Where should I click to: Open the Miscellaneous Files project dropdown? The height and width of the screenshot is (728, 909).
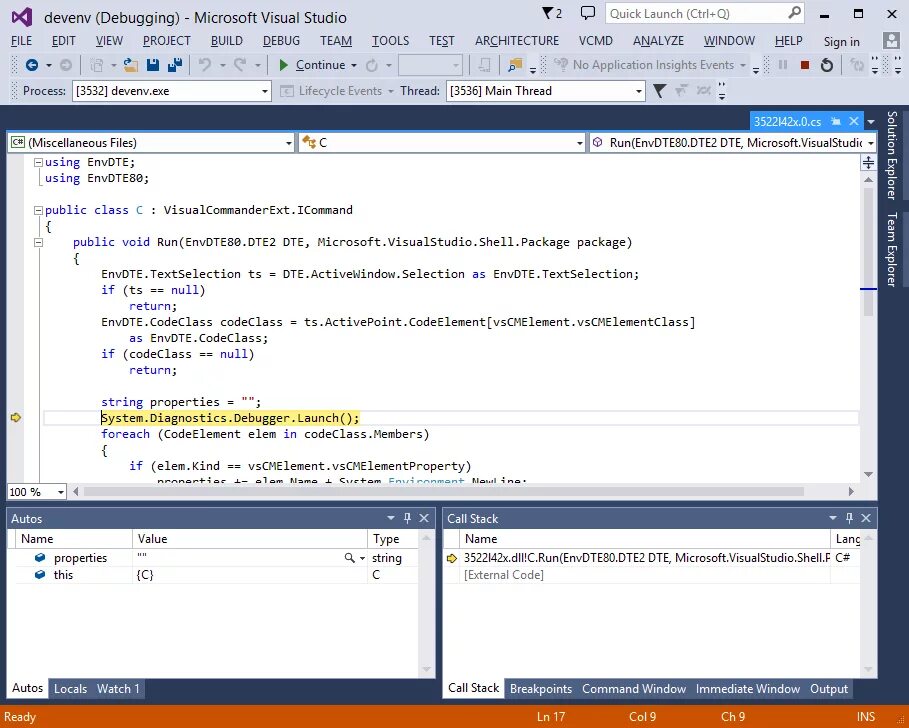288,143
